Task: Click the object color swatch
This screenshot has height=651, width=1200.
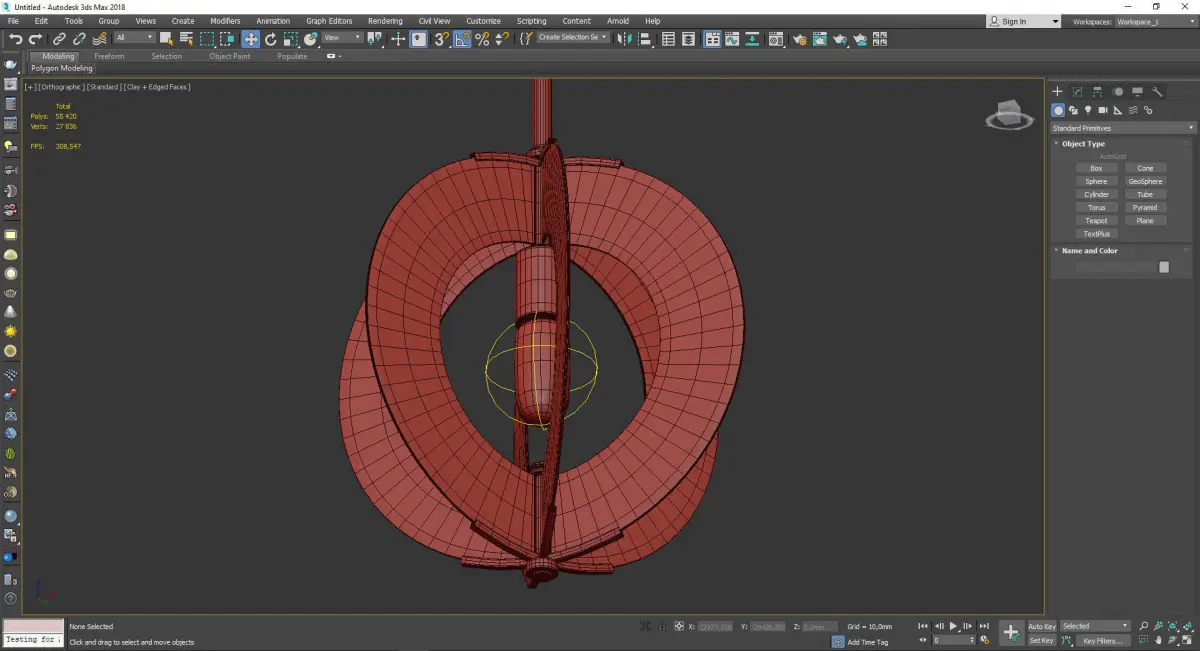Action: click(1164, 267)
